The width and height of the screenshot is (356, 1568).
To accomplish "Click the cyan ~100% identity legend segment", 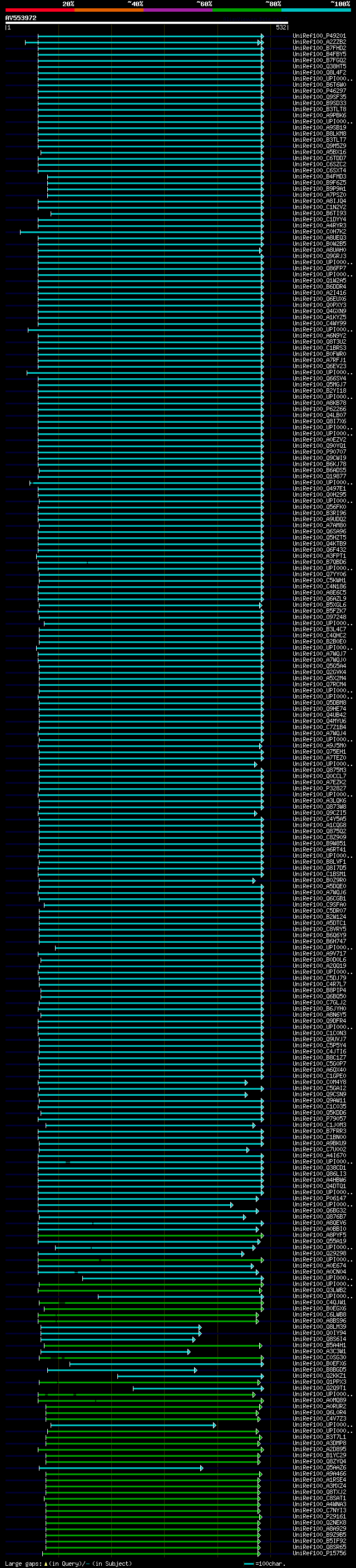I will click(x=316, y=10).
